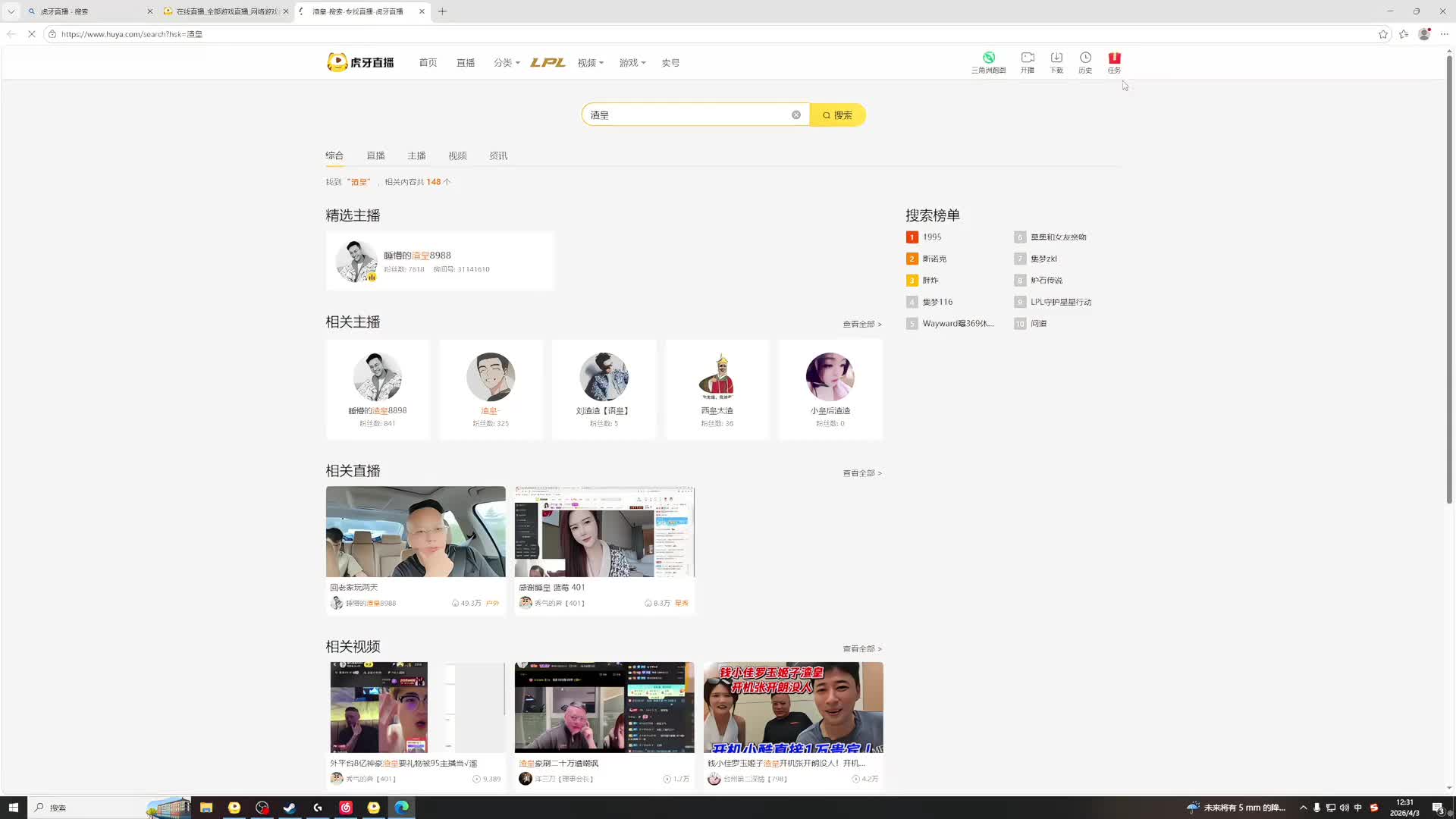Open the LPL logo link
The height and width of the screenshot is (819, 1456).
[x=548, y=63]
